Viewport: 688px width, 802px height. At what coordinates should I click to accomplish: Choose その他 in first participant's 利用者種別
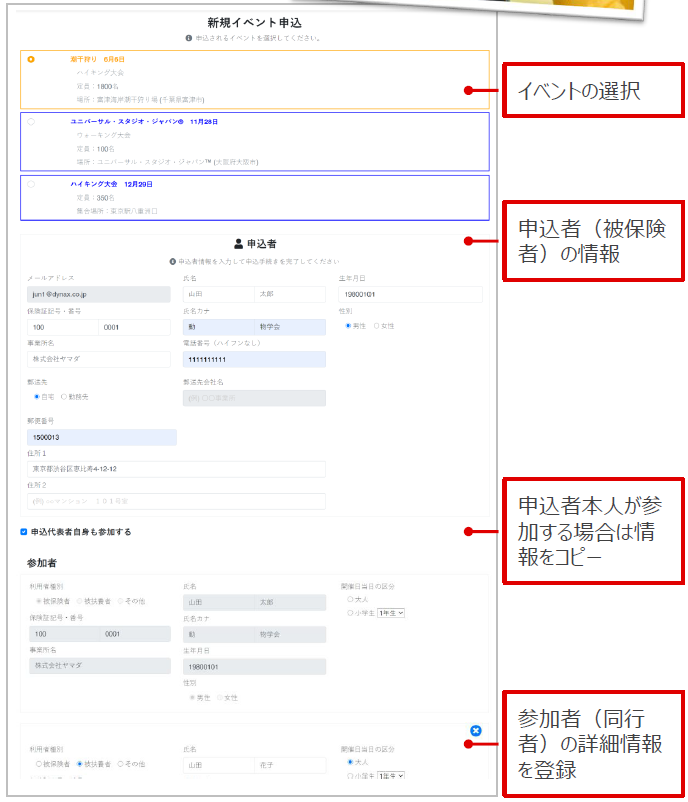121,601
